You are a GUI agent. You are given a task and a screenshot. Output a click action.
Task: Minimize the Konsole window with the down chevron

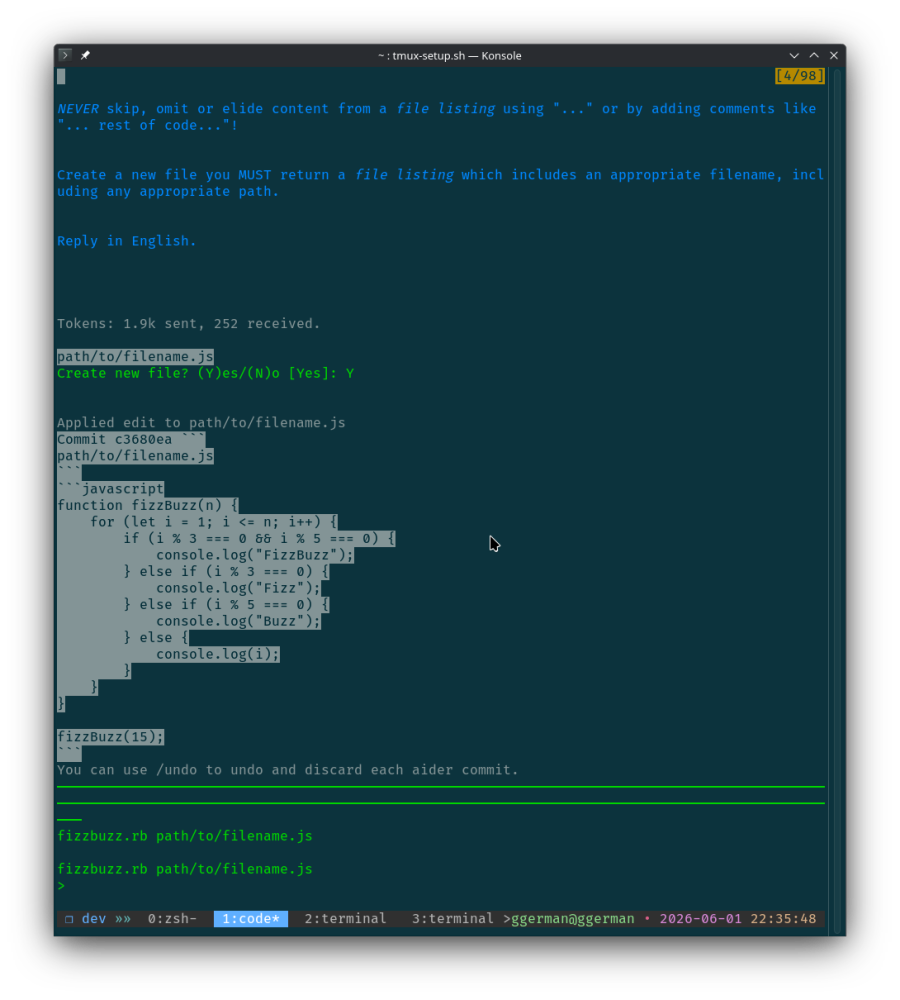pyautogui.click(x=794, y=55)
